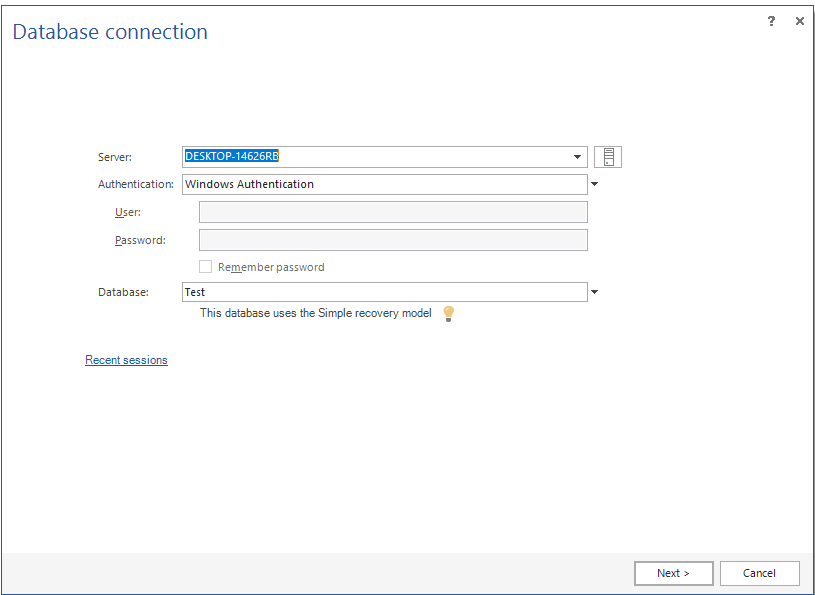This screenshot has height=595, width=815.
Task: Expand the Authentication dropdown arrow
Action: 595,184
